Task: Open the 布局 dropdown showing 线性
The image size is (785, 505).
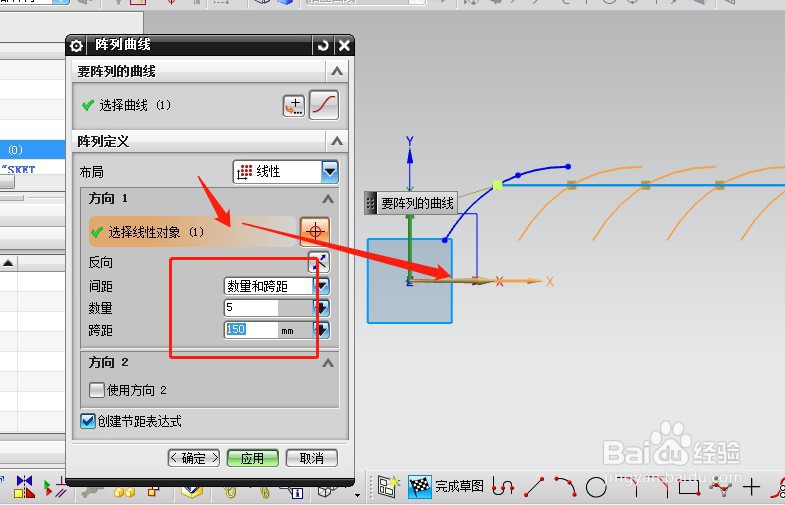Action: click(285, 172)
